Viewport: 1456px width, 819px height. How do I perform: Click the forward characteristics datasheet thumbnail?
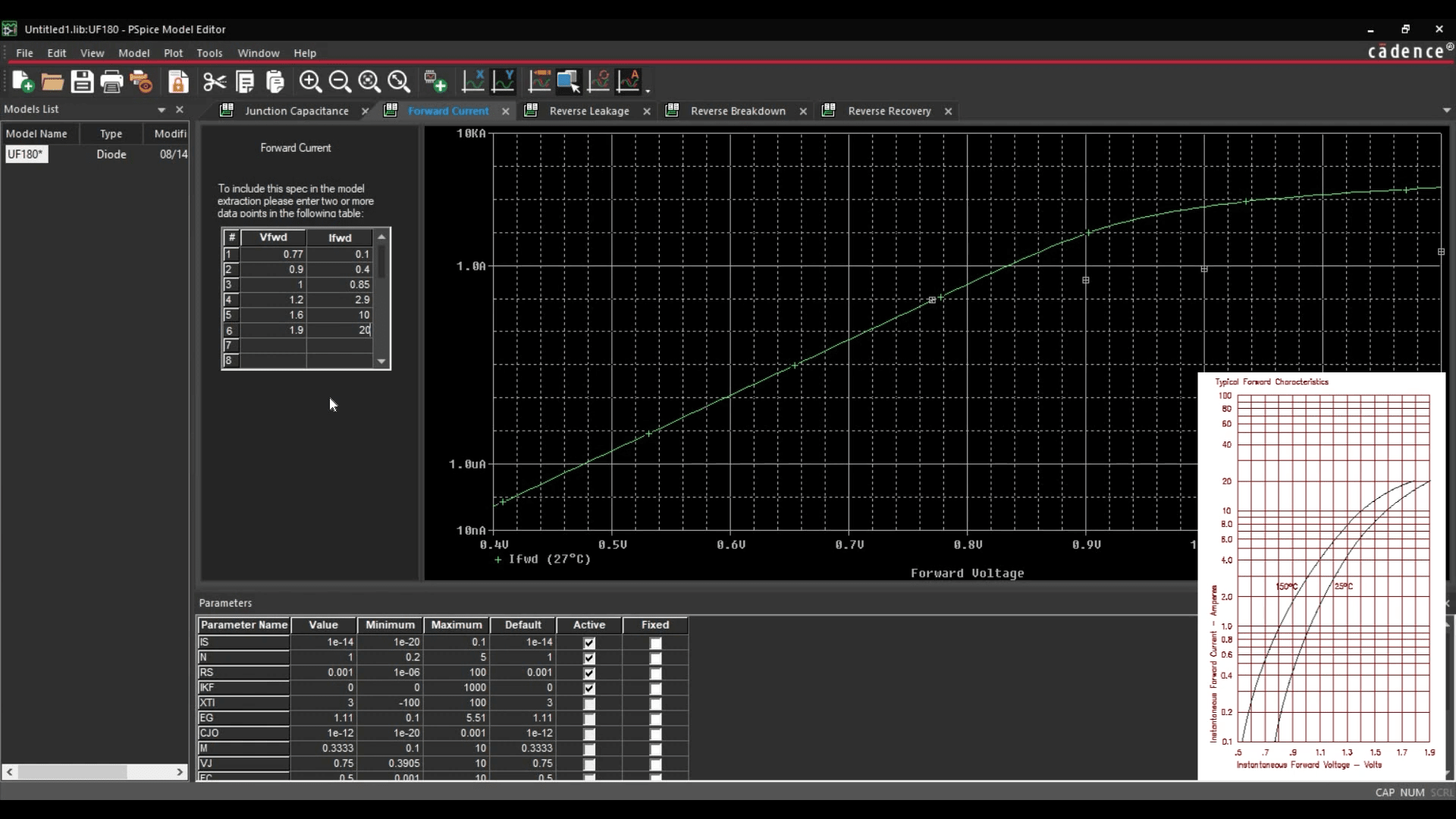pyautogui.click(x=1322, y=576)
